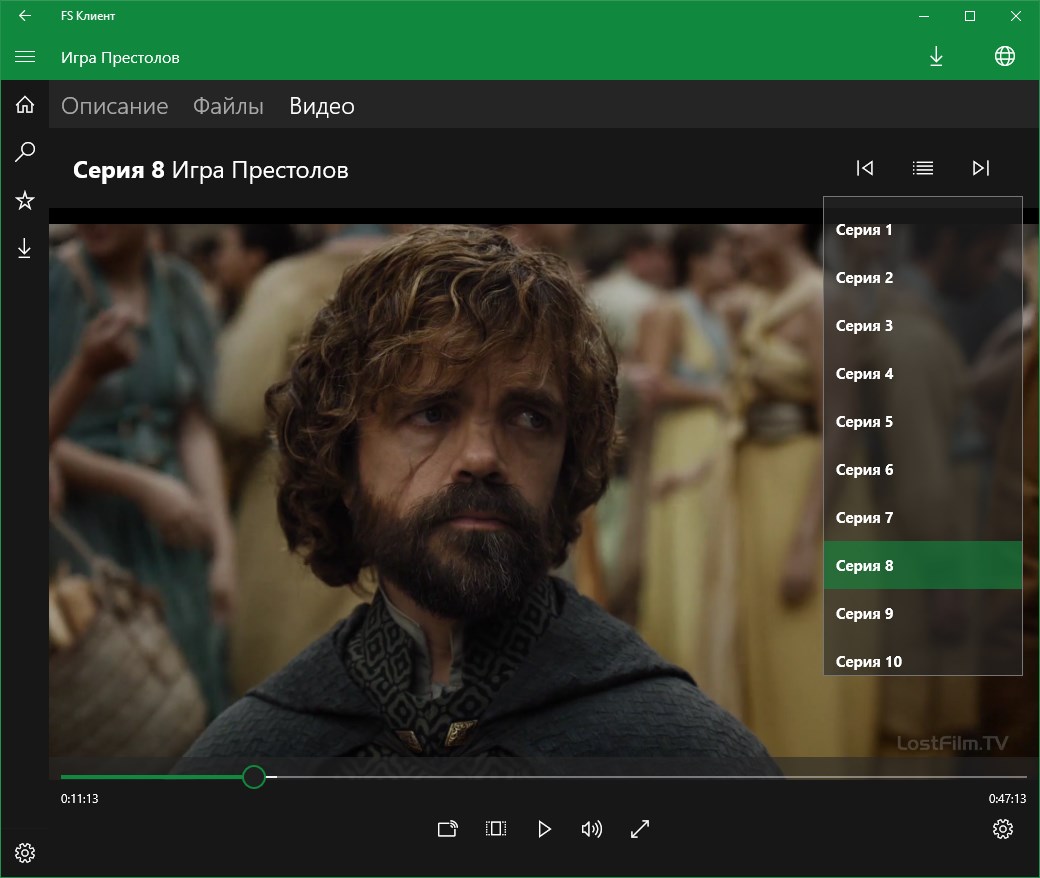The width and height of the screenshot is (1040, 878).
Task: Click the Игра Престолов header title
Action: [x=120, y=58]
